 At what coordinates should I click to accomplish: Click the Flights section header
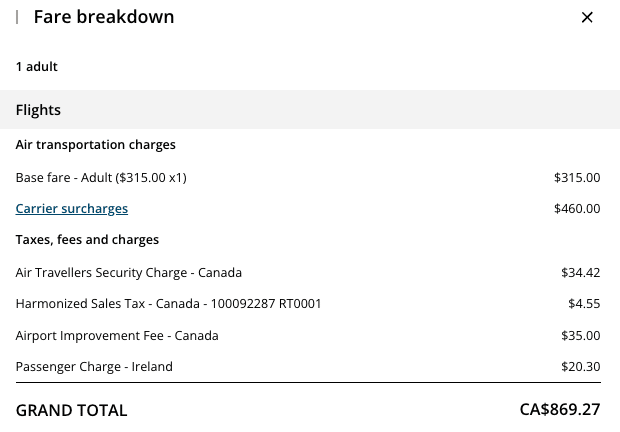38,110
